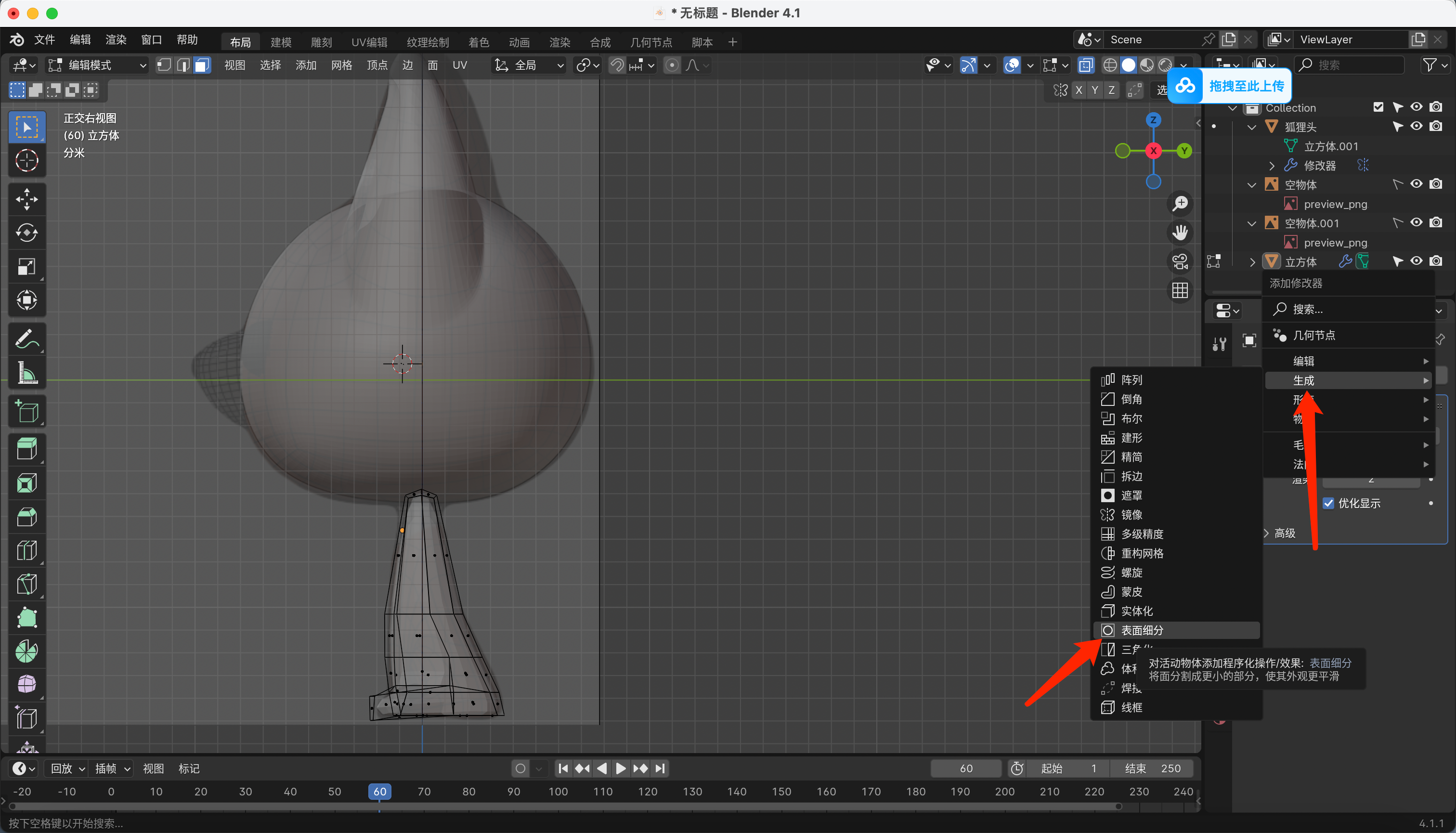Viewport: 1456px width, 833px height.
Task: Click the camera view icon in the viewport
Action: tap(1180, 261)
